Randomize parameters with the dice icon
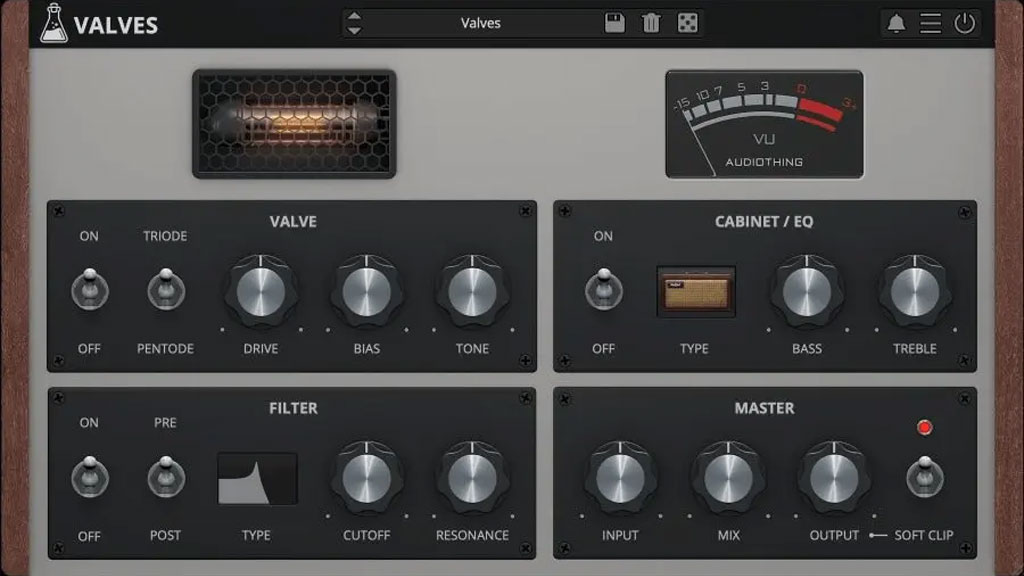The width and height of the screenshot is (1024, 576). click(688, 23)
